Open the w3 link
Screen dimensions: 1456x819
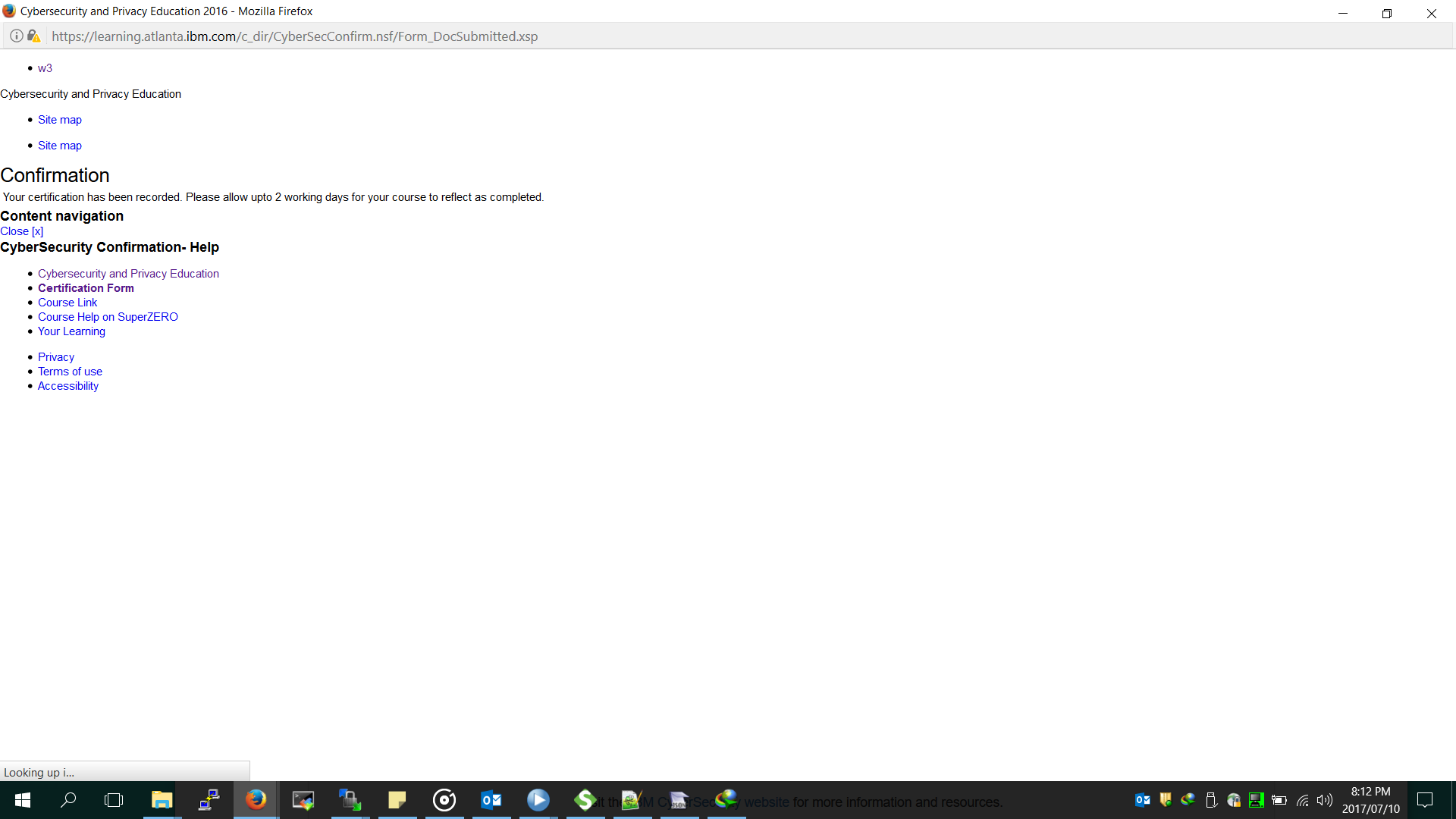click(x=45, y=68)
